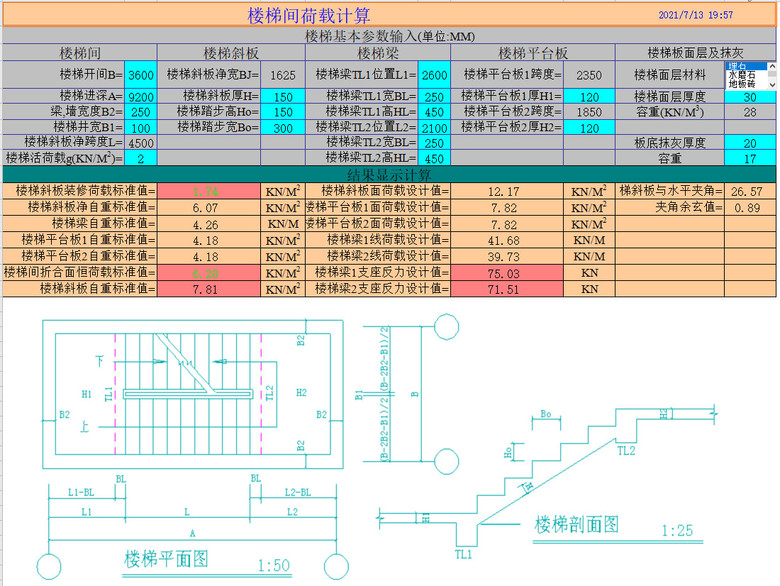Select the 楼梯梁TL1位置L1 value cell
The image size is (780, 586).
click(433, 75)
